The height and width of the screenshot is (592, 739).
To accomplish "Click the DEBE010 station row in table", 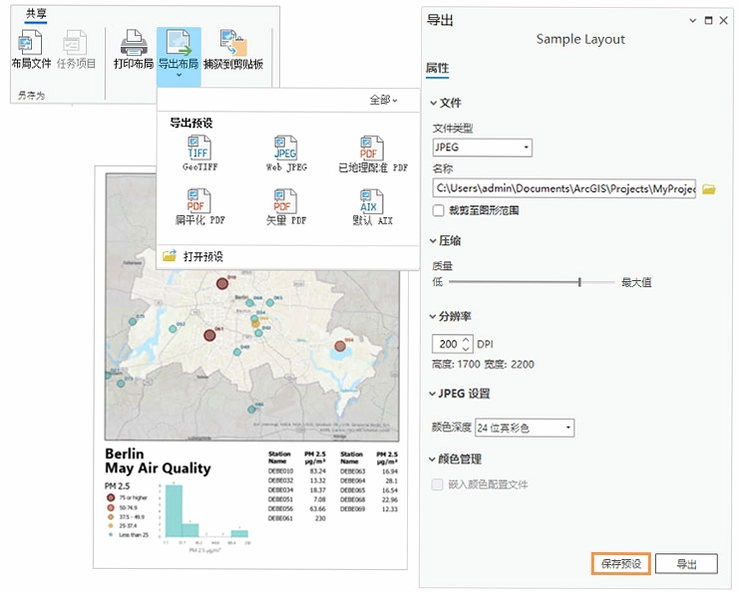I will coord(297,471).
